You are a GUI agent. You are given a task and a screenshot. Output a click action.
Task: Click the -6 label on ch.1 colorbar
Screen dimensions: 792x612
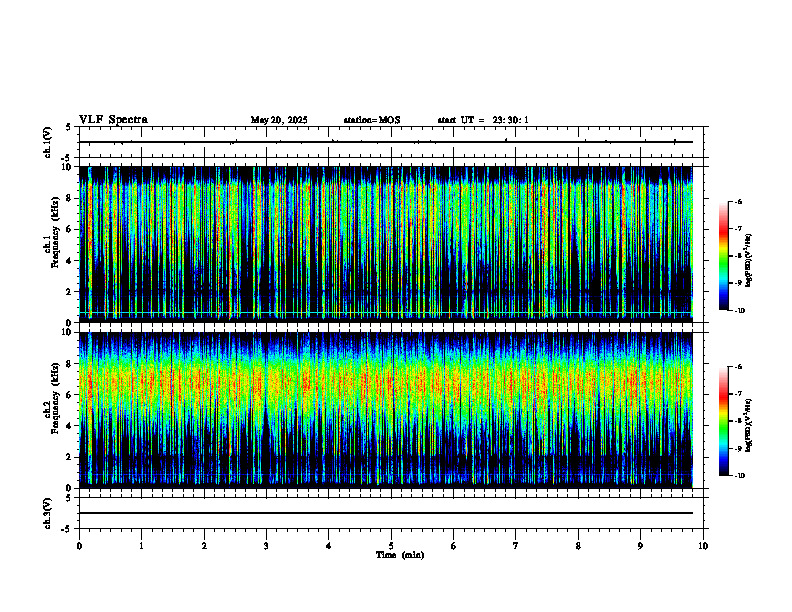click(x=737, y=201)
